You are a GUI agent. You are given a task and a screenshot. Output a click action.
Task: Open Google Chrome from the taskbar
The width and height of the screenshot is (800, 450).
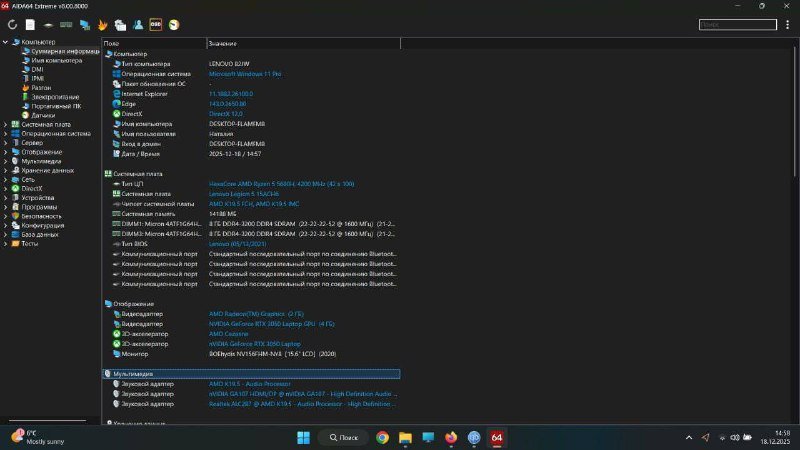(382, 437)
